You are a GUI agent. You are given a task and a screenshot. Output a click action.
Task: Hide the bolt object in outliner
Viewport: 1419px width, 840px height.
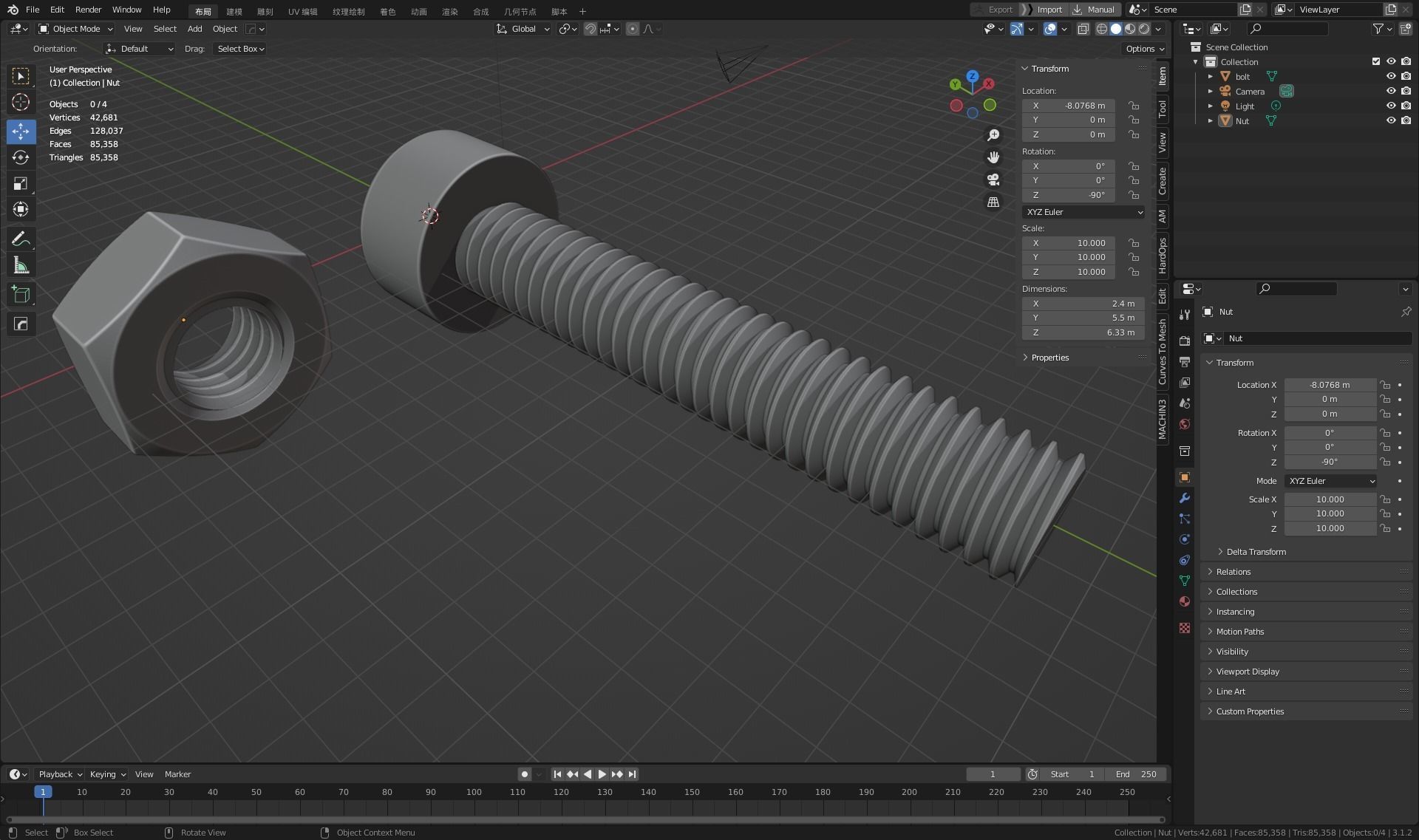tap(1390, 76)
